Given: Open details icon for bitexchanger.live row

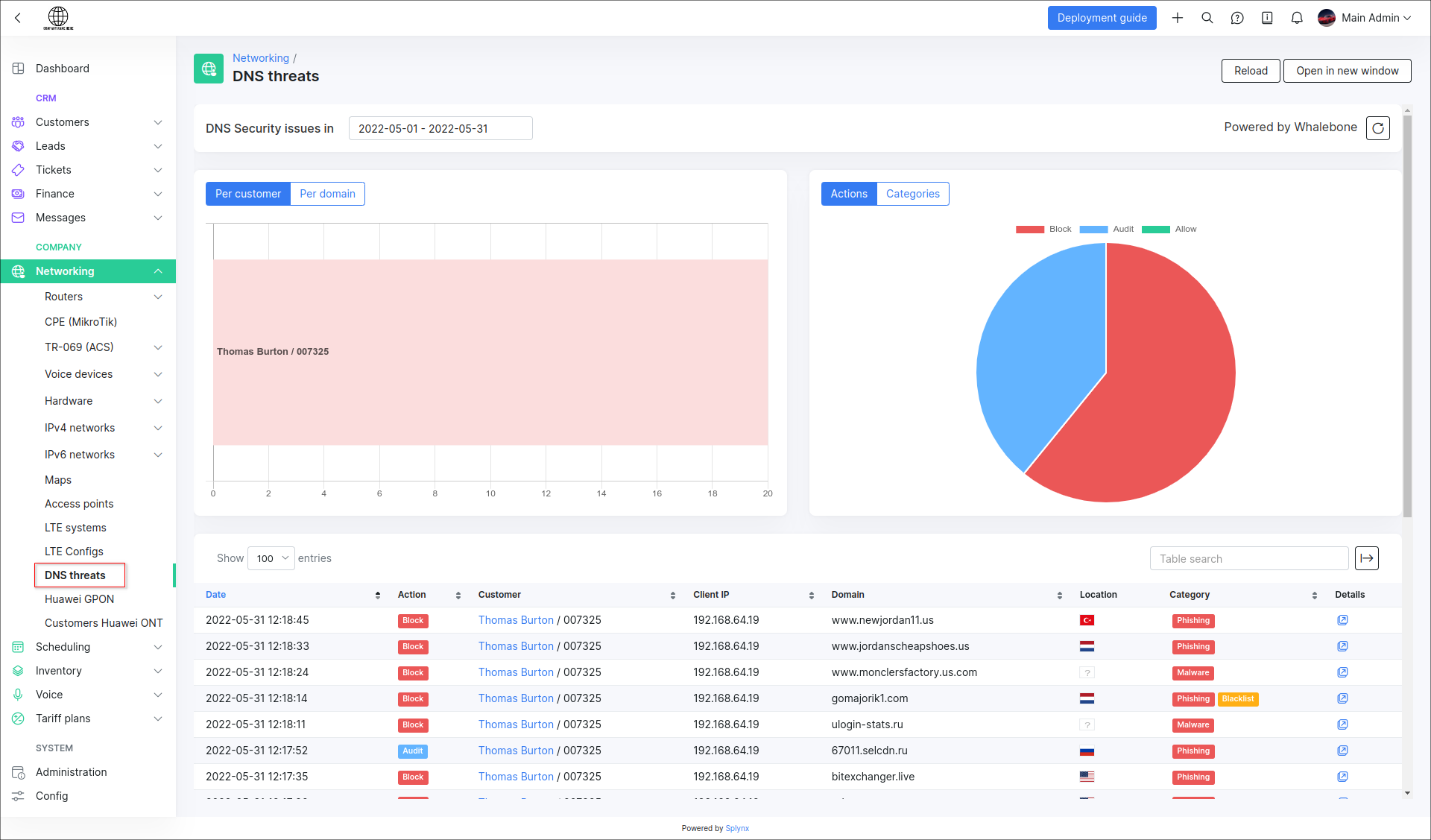Looking at the screenshot, I should tap(1342, 777).
